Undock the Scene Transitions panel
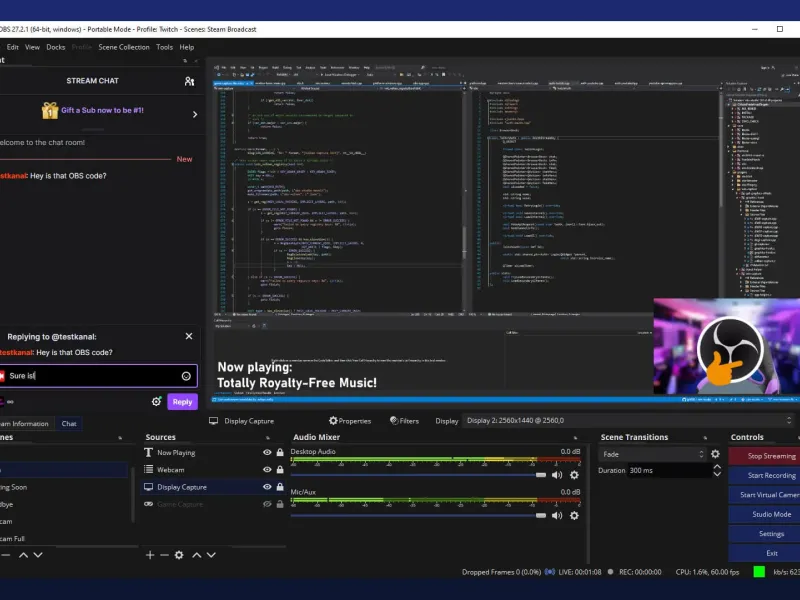800x600 pixels. (x=705, y=438)
